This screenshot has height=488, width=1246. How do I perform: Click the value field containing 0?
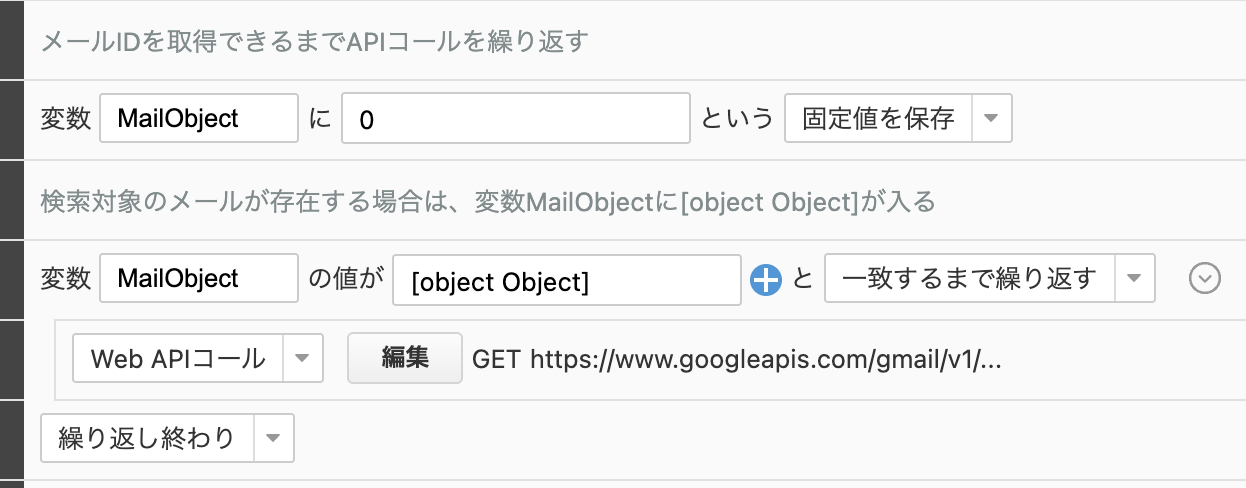pyautogui.click(x=516, y=119)
